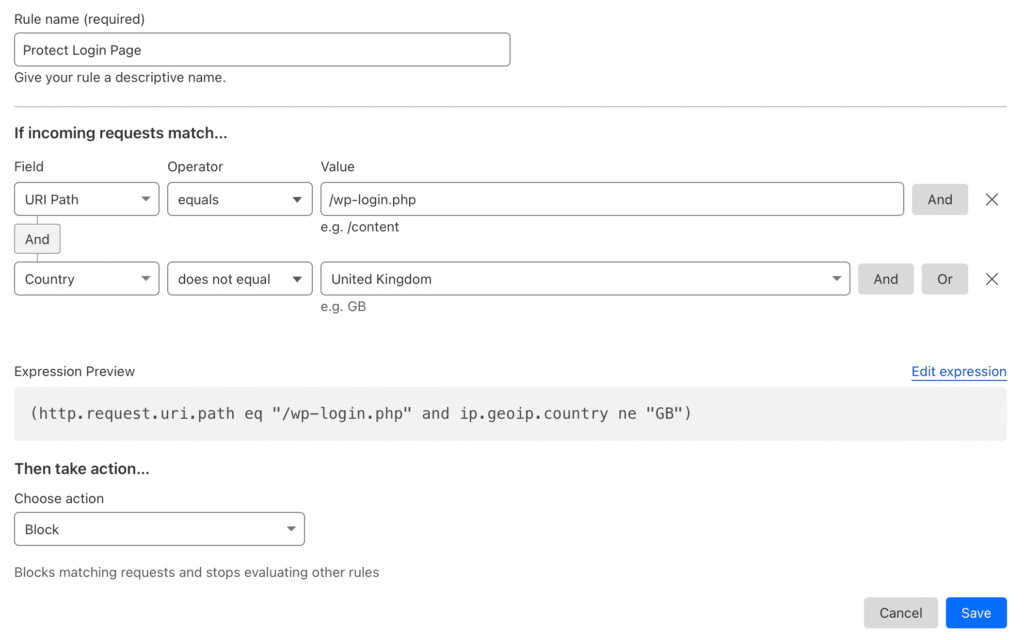Click the Rule name input field
The image size is (1024, 640).
[x=262, y=50]
